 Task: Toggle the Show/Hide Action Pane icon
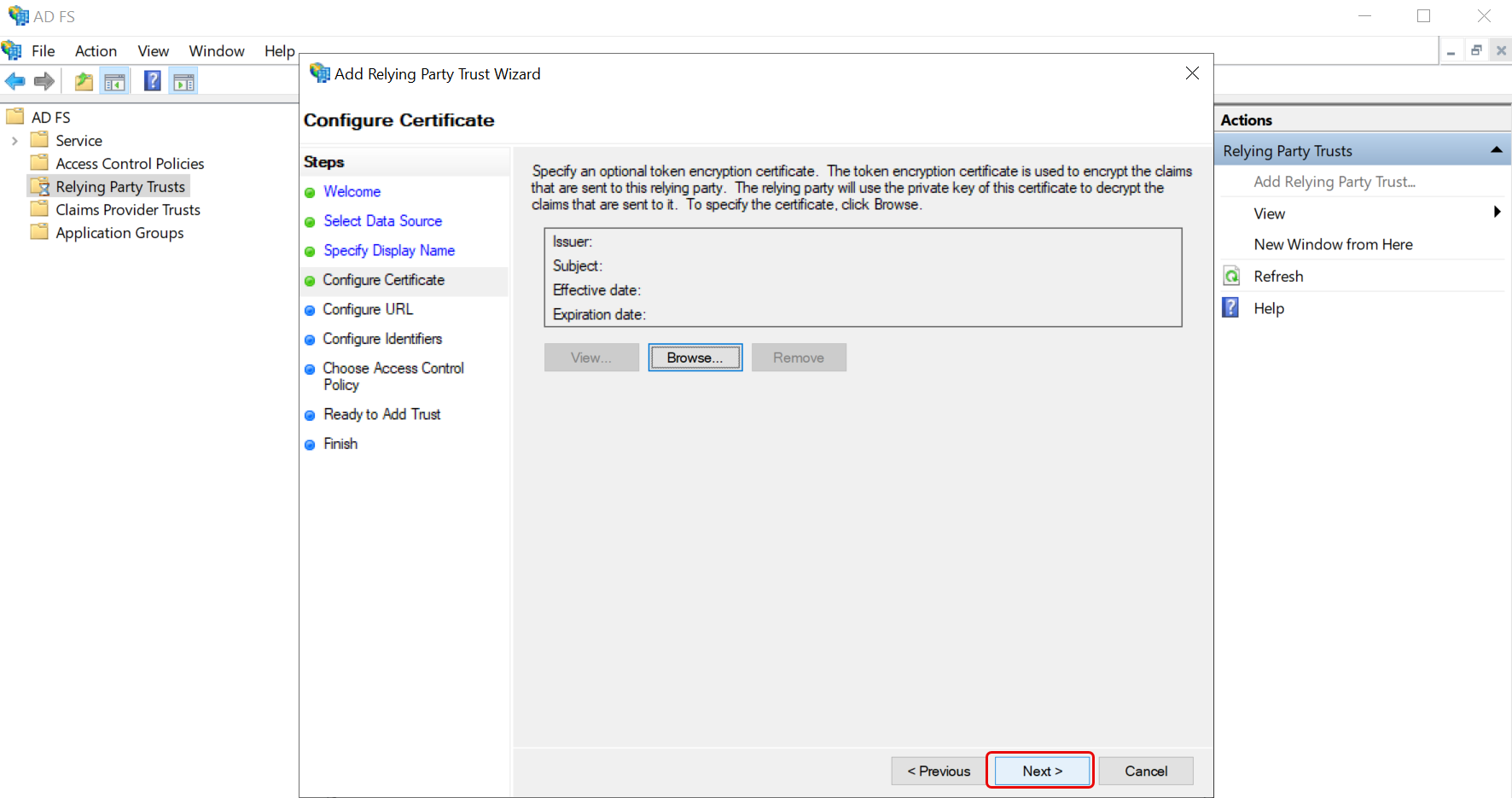coord(183,80)
